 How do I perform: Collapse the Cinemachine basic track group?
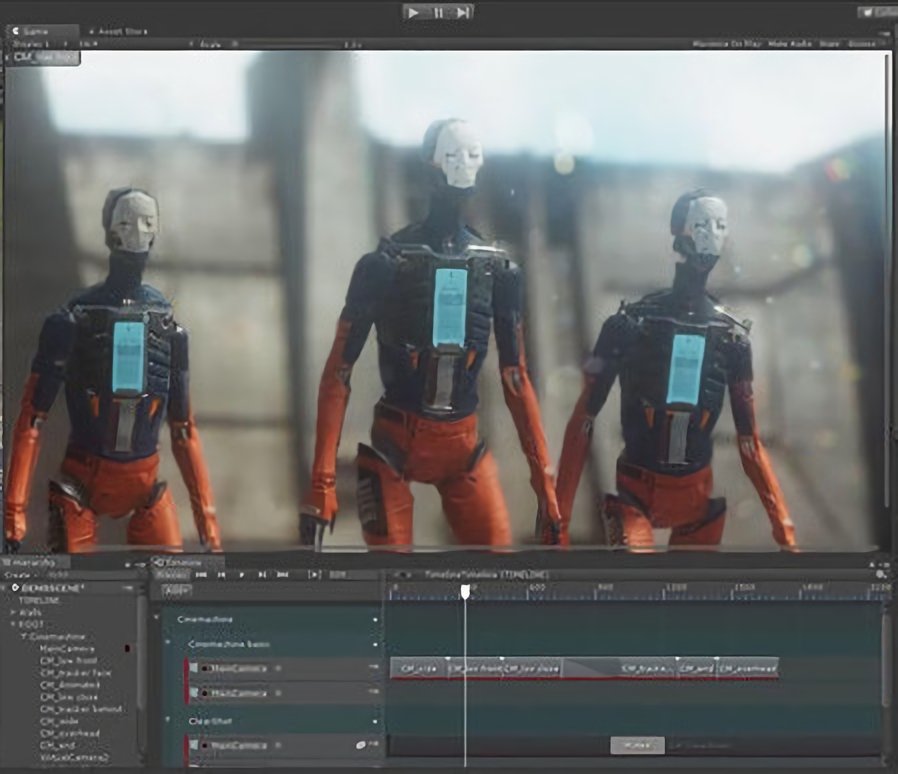point(167,643)
